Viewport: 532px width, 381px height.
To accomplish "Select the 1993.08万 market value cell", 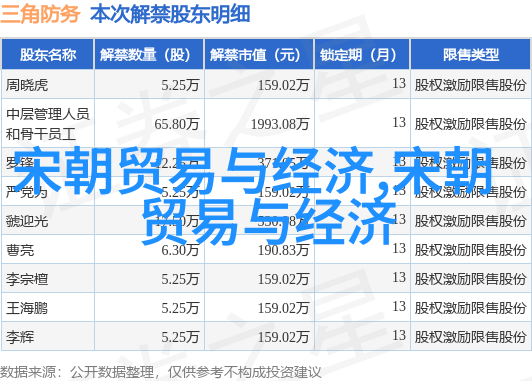I will tap(259, 123).
